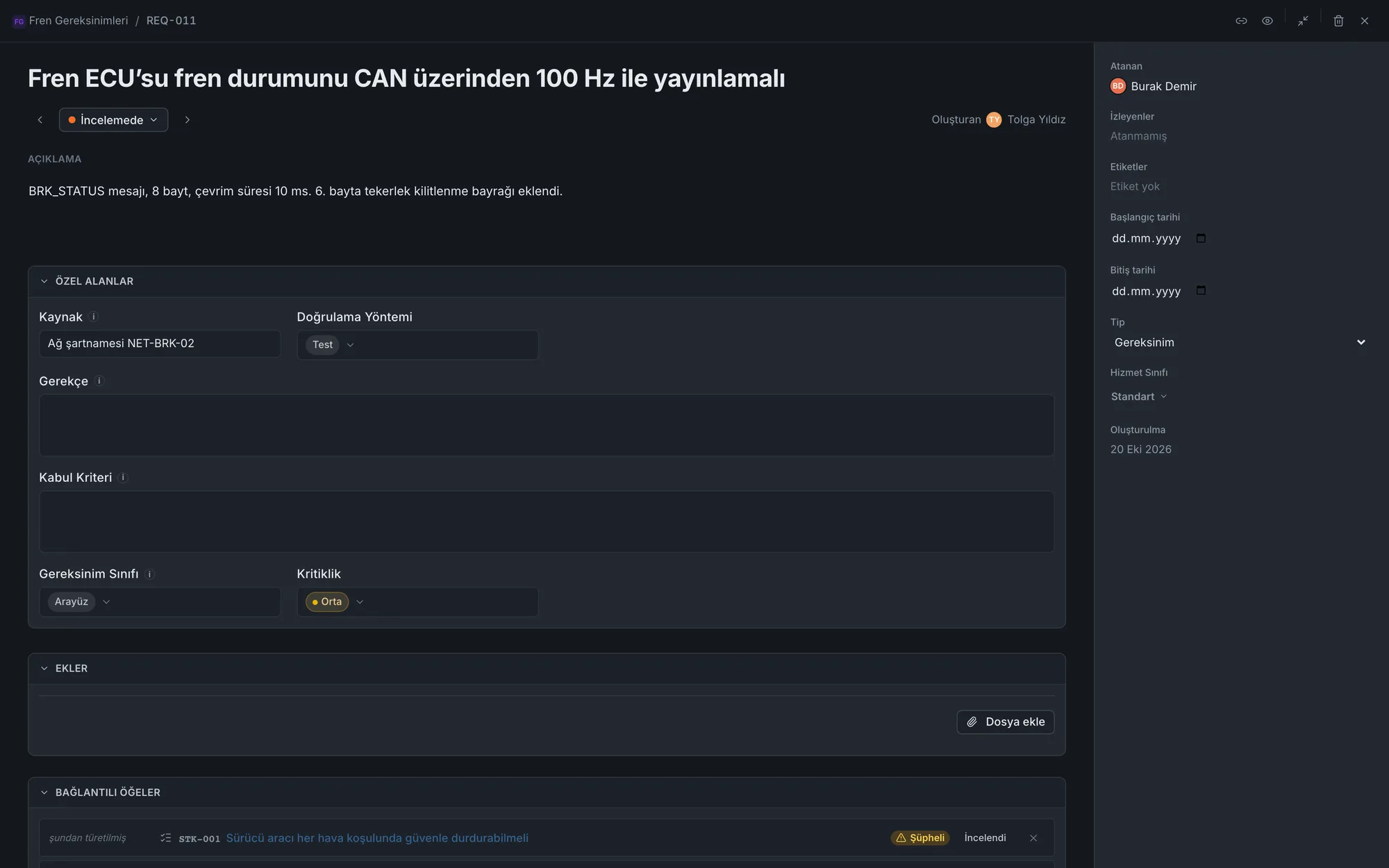Click the Kaynak input field
This screenshot has height=868, width=1389.
click(x=160, y=344)
